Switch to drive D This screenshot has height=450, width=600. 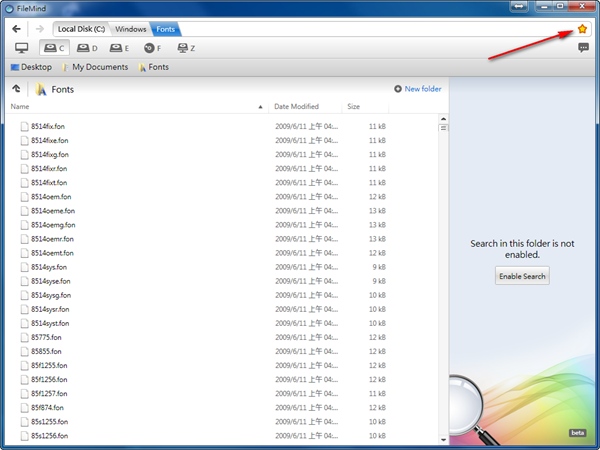click(87, 48)
